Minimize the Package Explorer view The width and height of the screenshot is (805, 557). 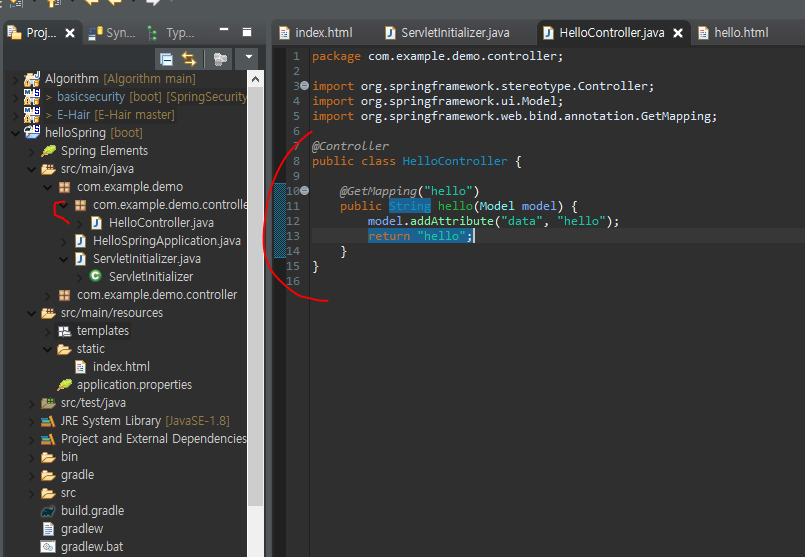tap(224, 30)
